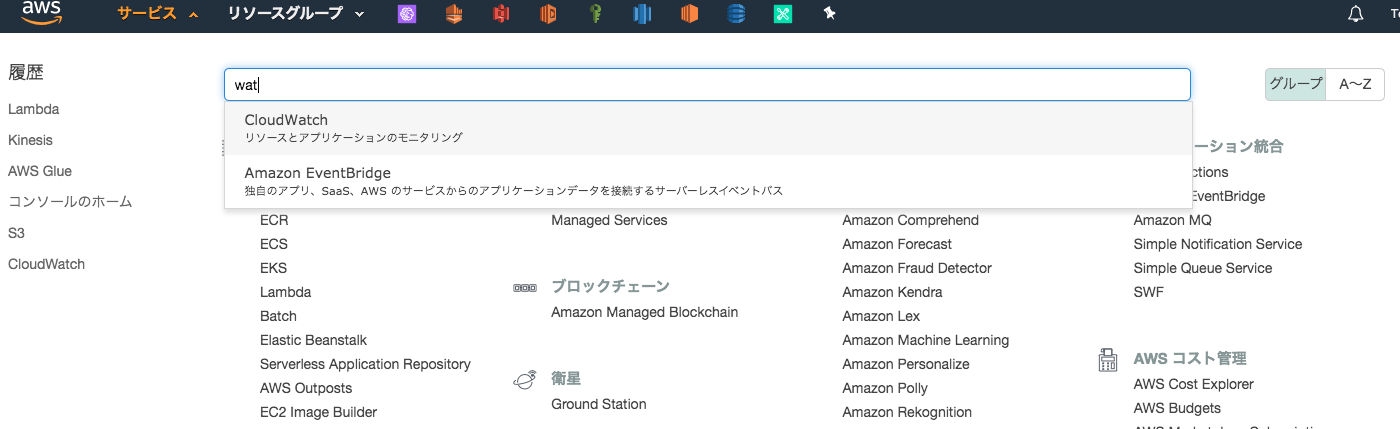The image size is (1400, 429).
Task: Open Amazon Managed Blockchain
Action: click(x=644, y=312)
